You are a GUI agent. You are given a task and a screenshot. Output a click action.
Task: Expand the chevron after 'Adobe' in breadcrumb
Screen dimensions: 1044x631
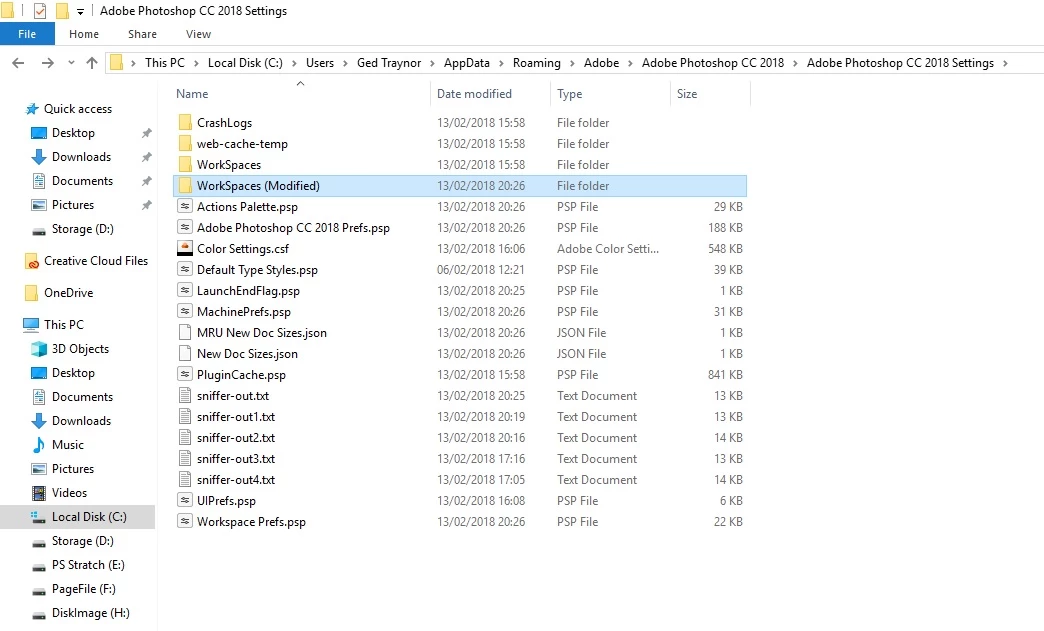(x=630, y=63)
